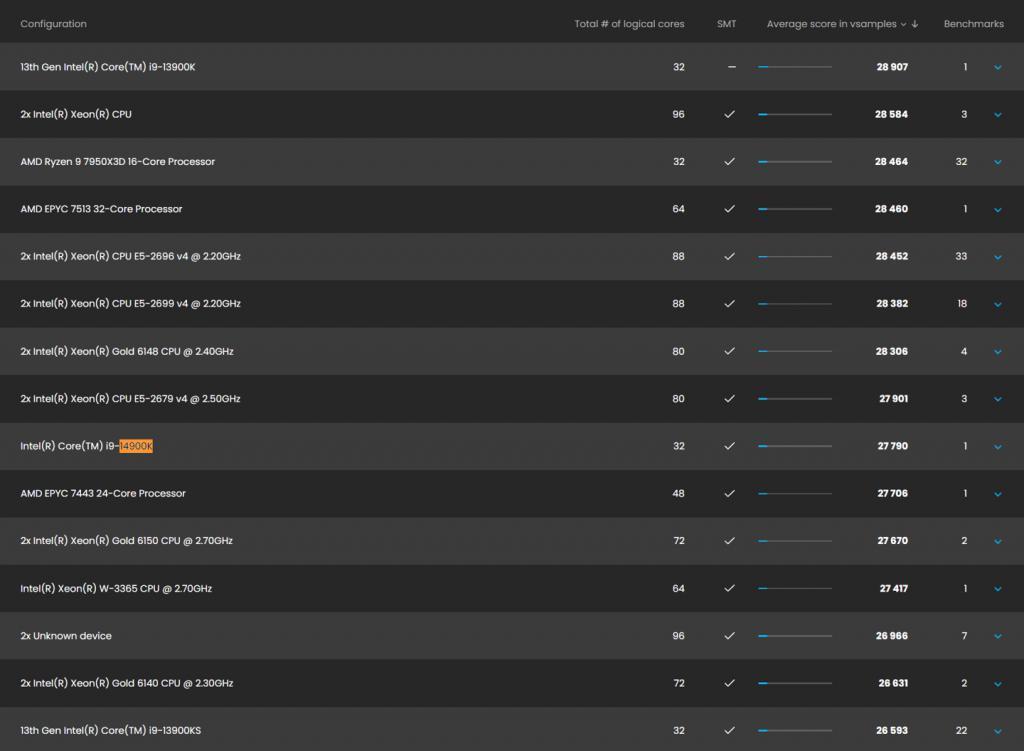1024x751 pixels.
Task: Click the SMT checkmark for 2x Unknown device
Action: pos(729,635)
